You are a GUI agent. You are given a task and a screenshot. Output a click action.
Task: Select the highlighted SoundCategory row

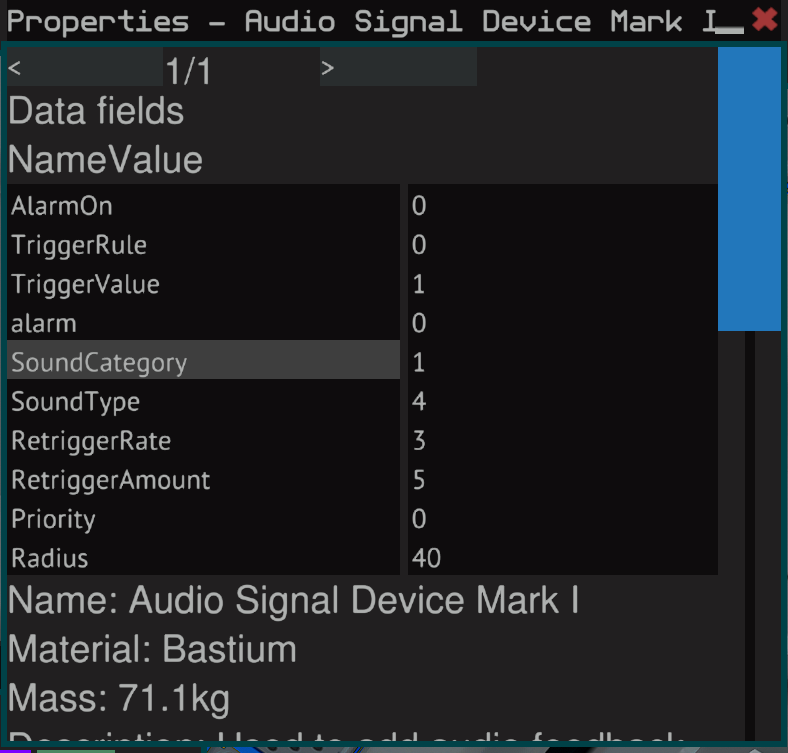[x=203, y=362]
